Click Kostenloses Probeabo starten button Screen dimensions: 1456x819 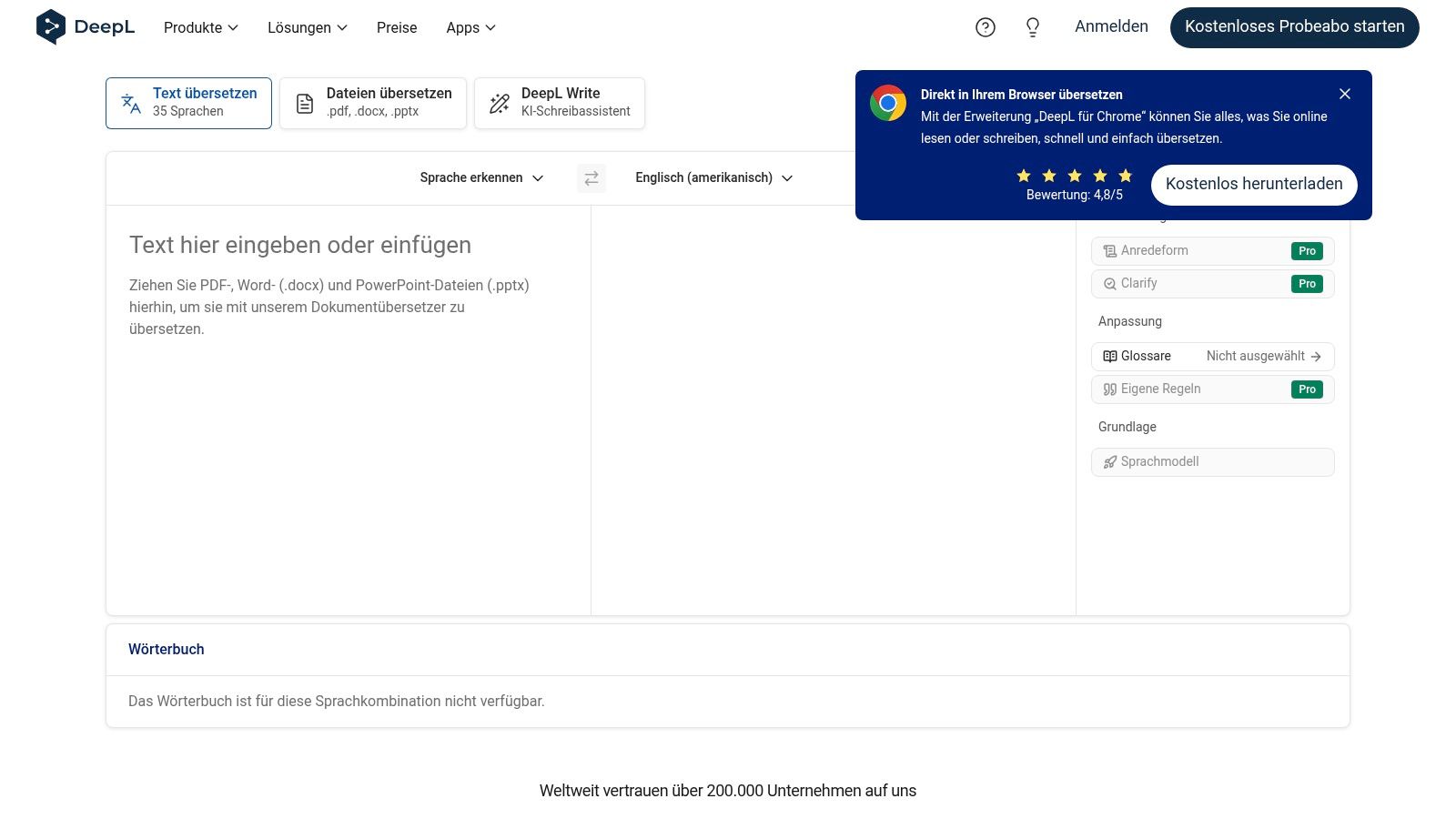pyautogui.click(x=1295, y=27)
